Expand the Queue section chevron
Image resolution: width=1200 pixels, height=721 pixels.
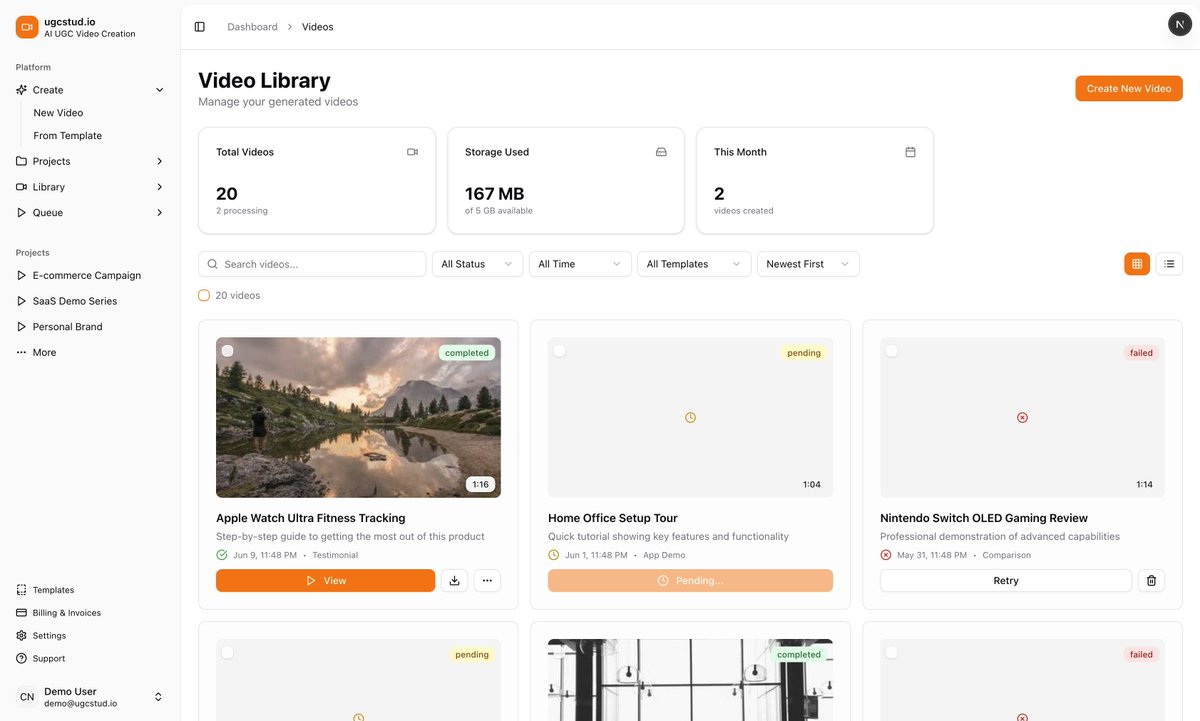pyautogui.click(x=159, y=212)
